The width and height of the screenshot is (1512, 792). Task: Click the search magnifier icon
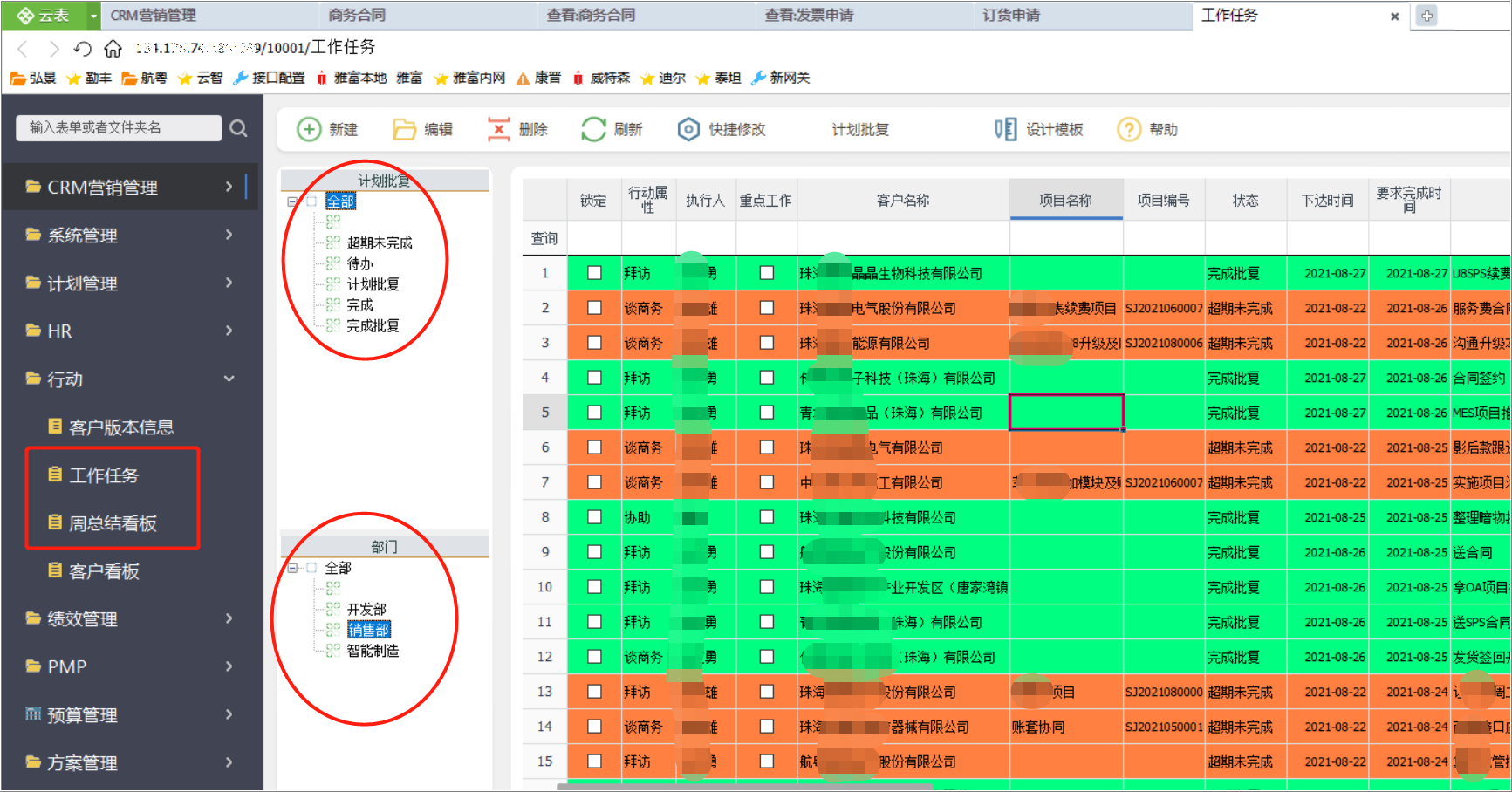click(x=238, y=128)
